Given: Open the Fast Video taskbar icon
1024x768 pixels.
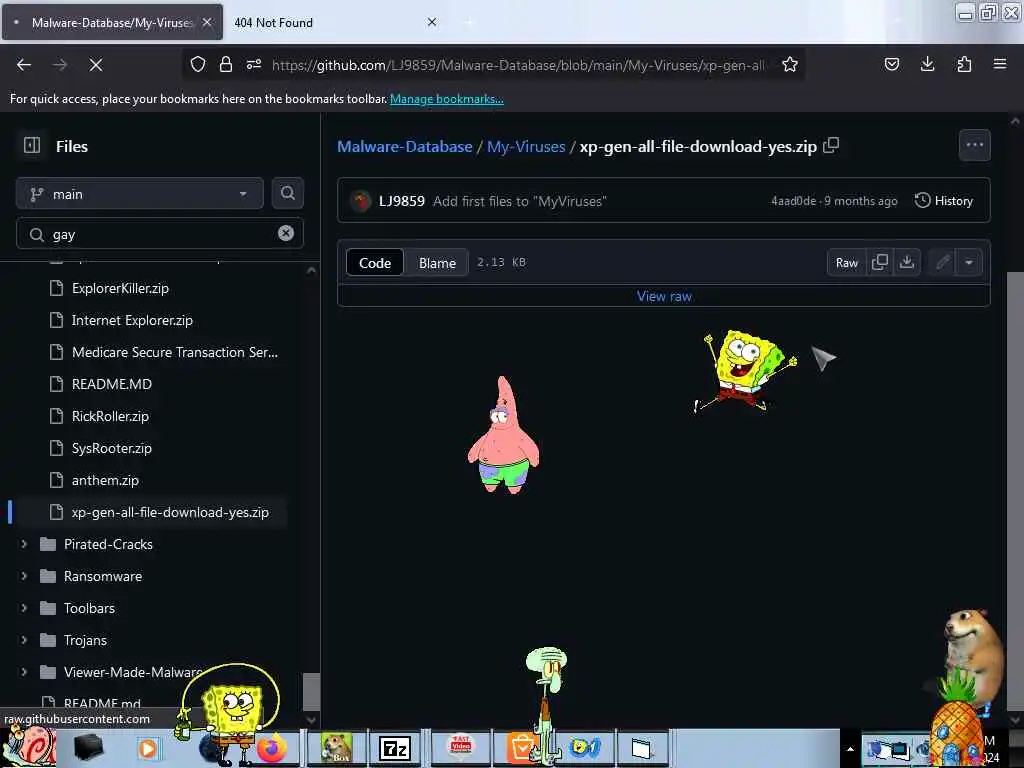Looking at the screenshot, I should point(461,748).
